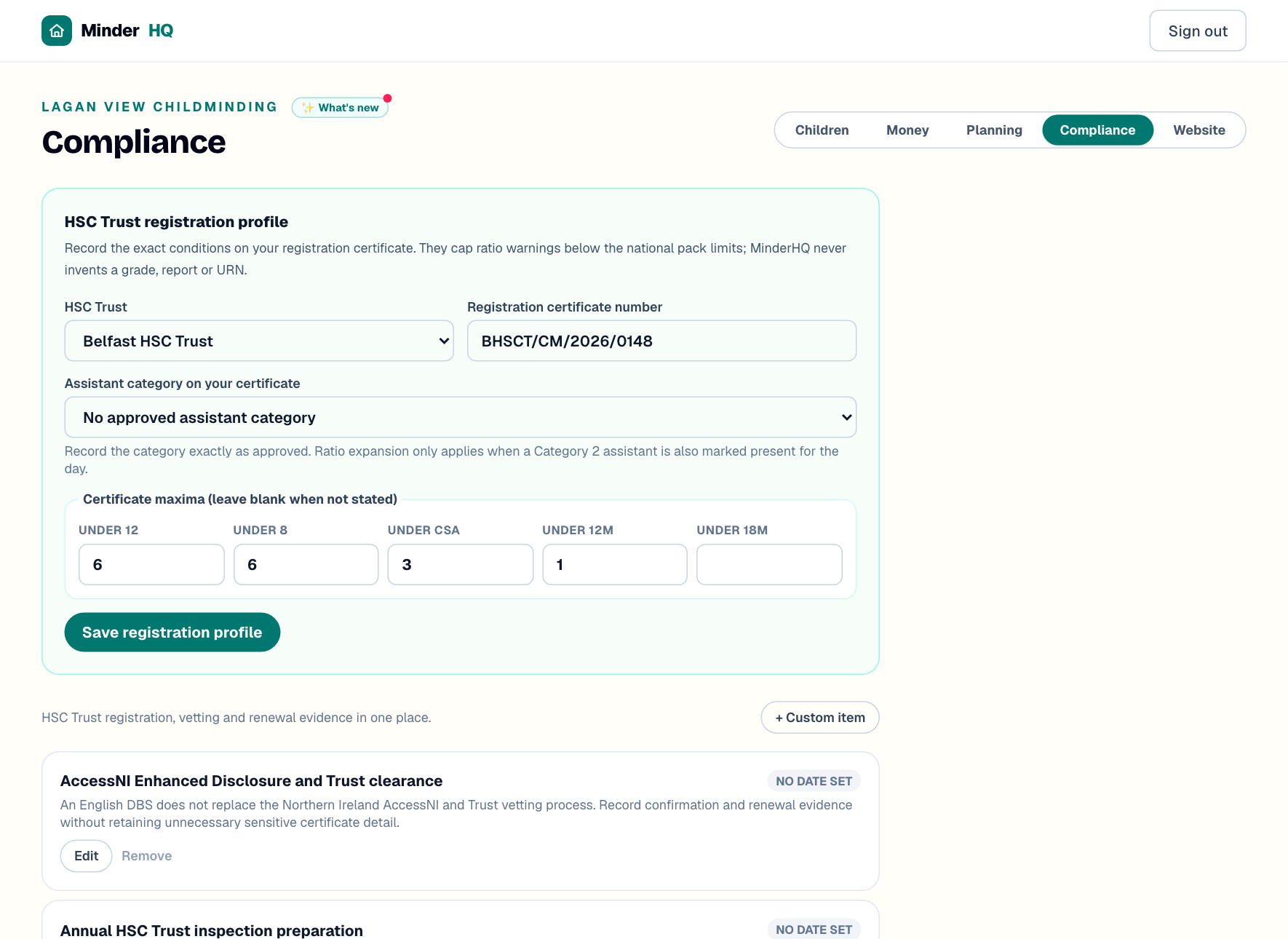
Task: Click the 'HSC Trust registration profile' heading
Action: [x=176, y=222]
